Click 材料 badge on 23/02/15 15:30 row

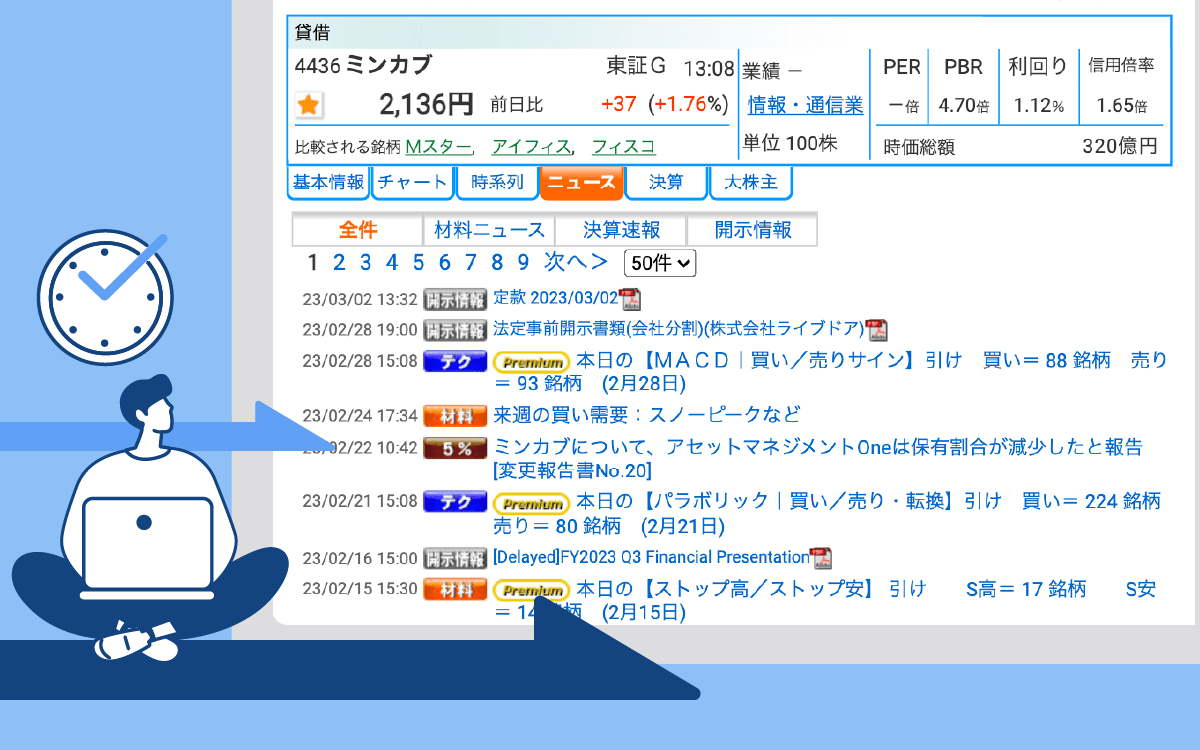(x=455, y=589)
